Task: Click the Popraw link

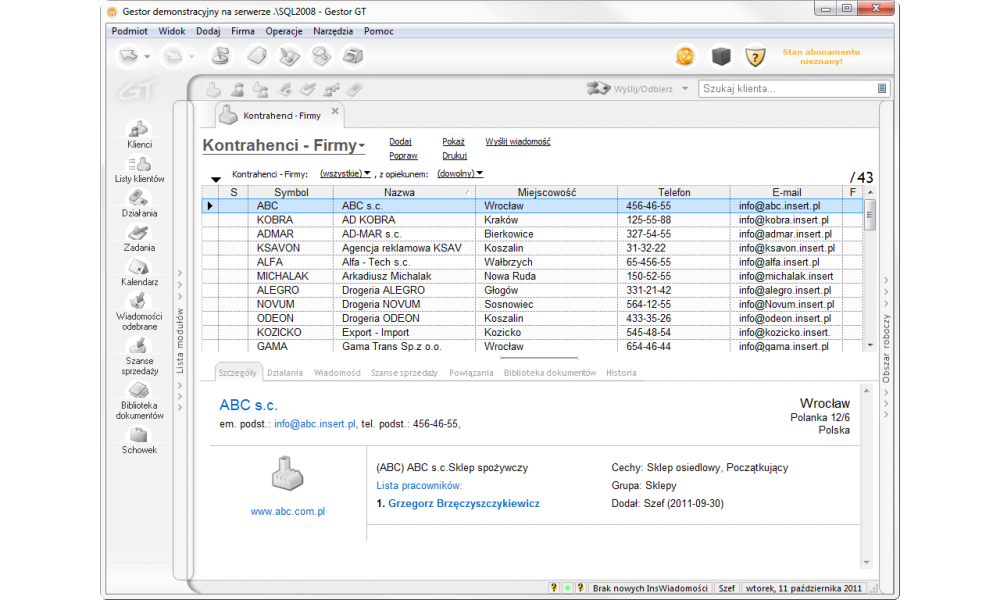Action: [x=403, y=156]
